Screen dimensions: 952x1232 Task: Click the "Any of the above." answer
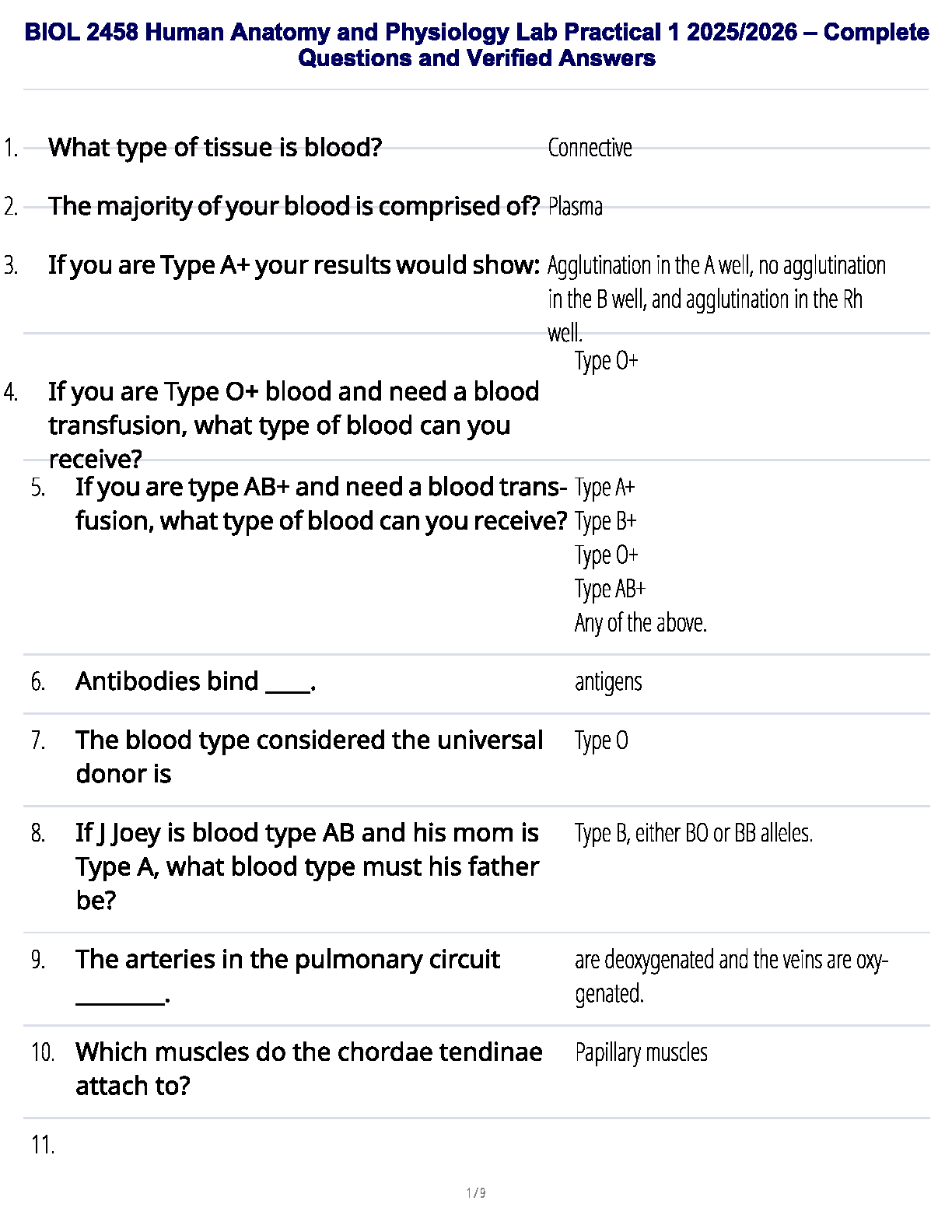click(640, 623)
